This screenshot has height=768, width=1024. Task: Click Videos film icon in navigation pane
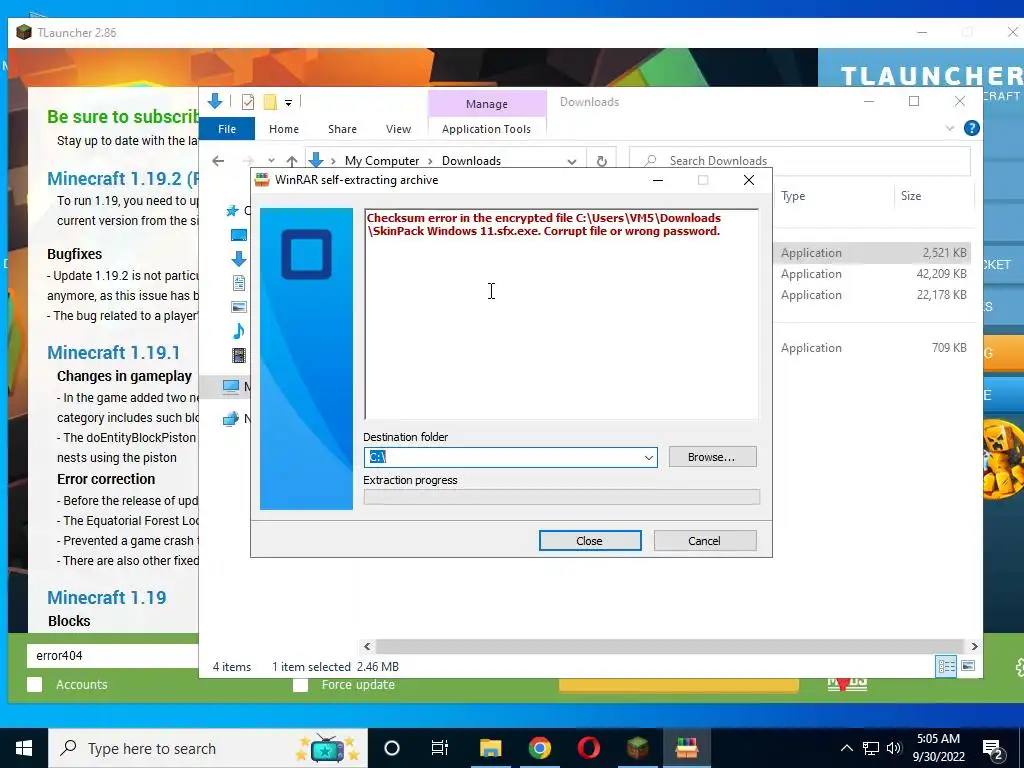(239, 355)
